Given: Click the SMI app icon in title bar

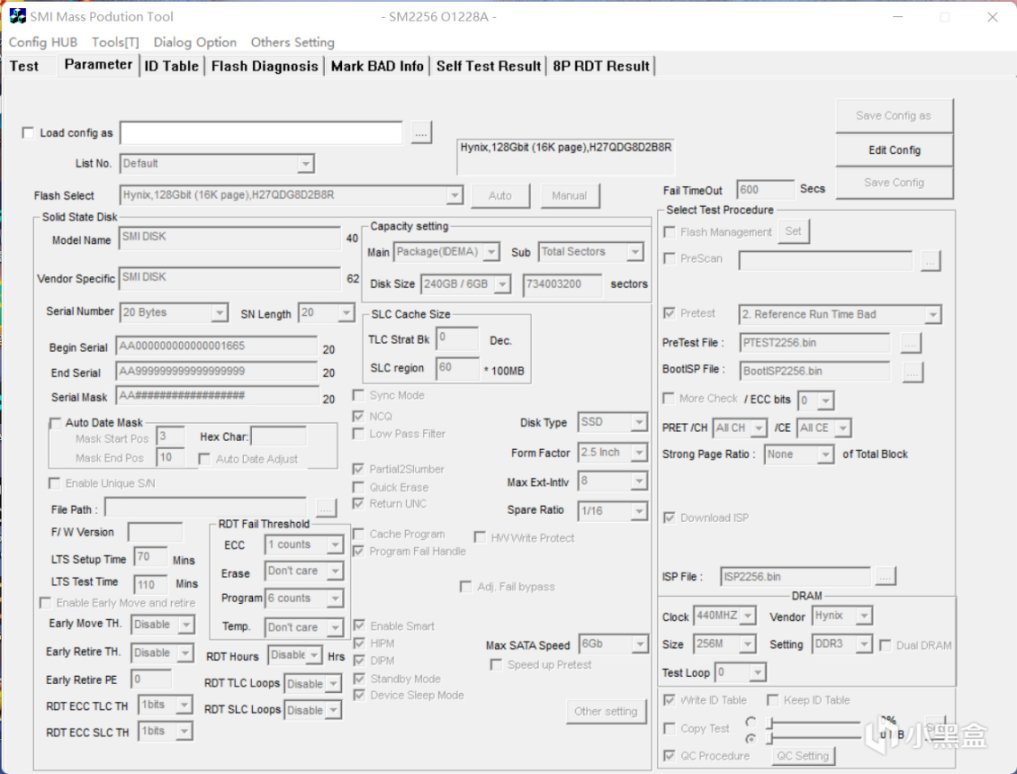Looking at the screenshot, I should [18, 16].
